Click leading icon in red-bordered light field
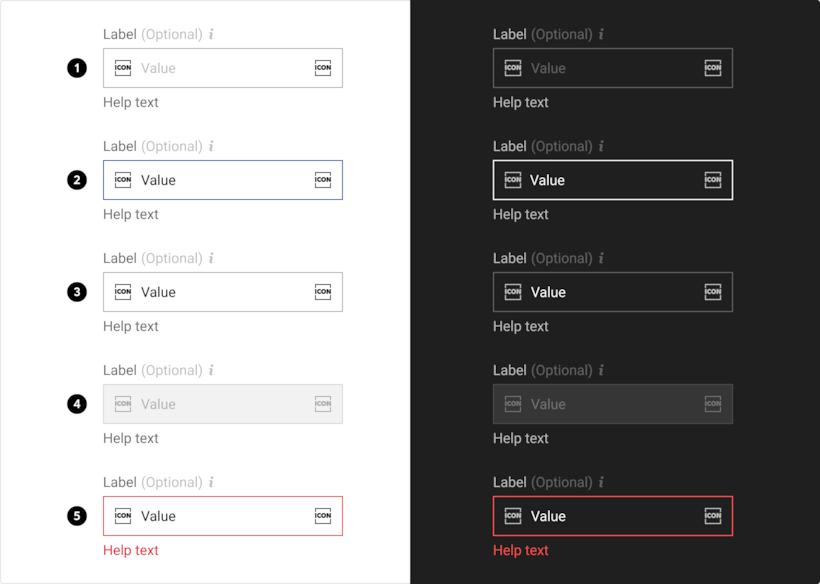 (x=123, y=516)
